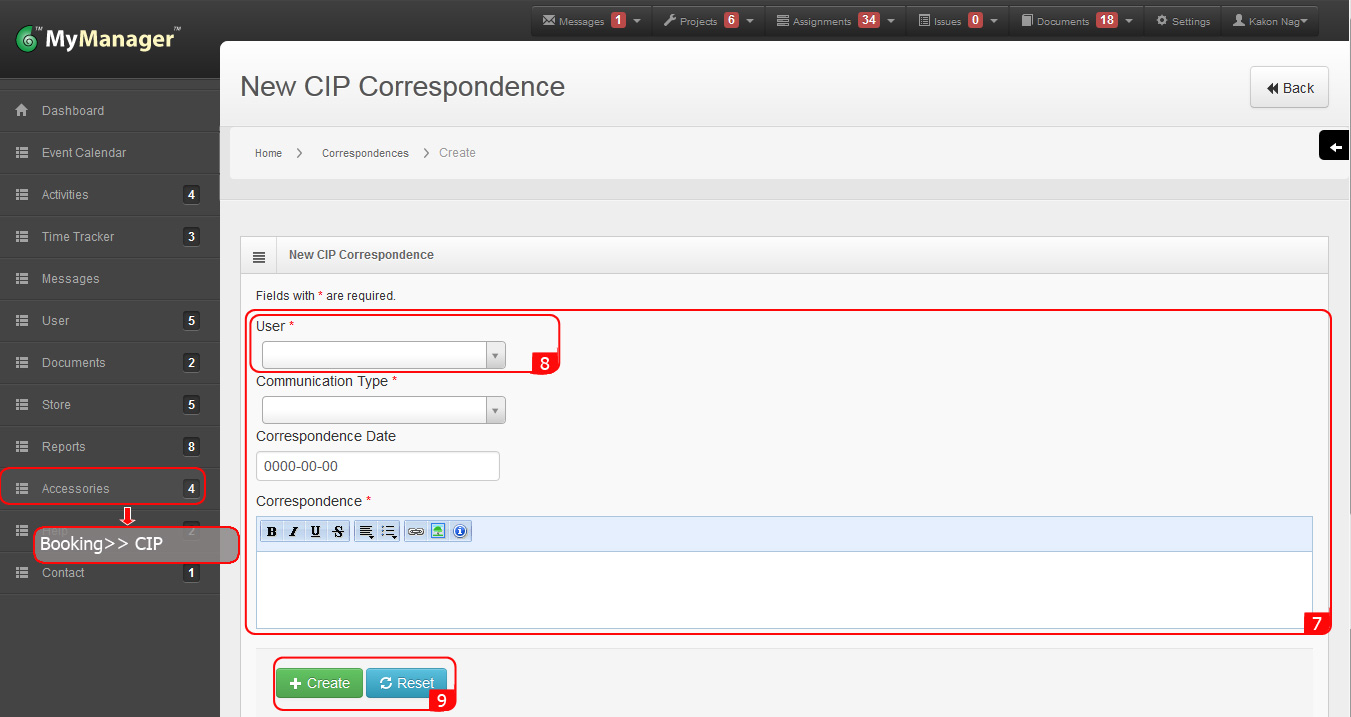Viewport: 1351px width, 717px height.
Task: Open the text alignment dropdown in editor
Action: (366, 532)
